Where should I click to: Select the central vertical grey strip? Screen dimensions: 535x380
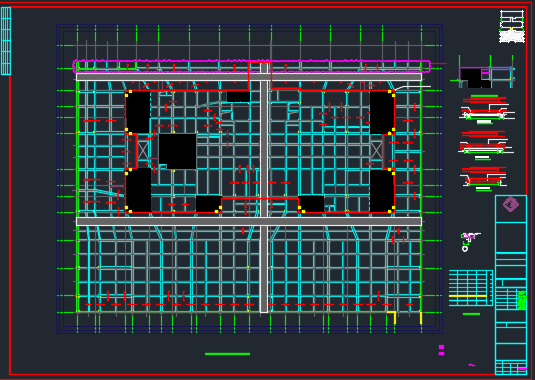click(x=264, y=188)
